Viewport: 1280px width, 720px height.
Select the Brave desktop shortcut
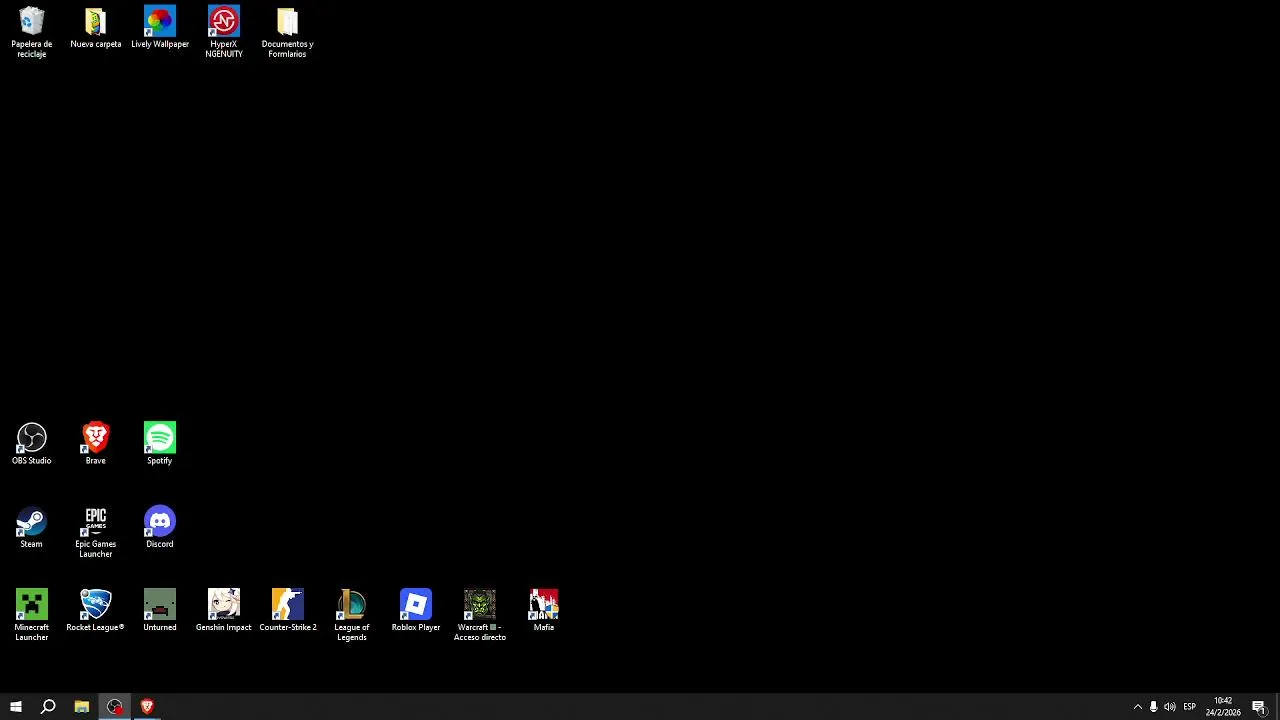pos(96,444)
